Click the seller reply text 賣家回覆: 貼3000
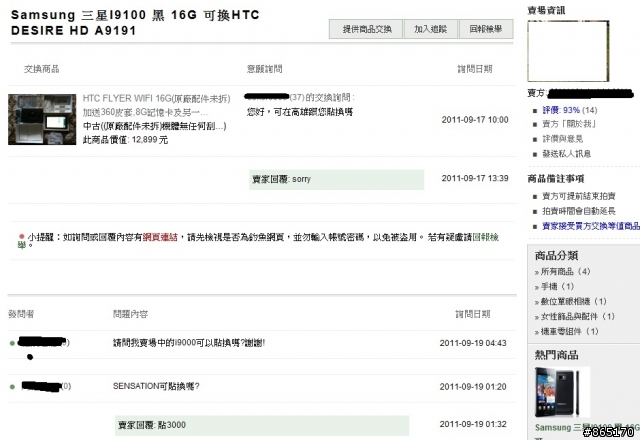Screen dimensions: 640x440 [x=152, y=425]
